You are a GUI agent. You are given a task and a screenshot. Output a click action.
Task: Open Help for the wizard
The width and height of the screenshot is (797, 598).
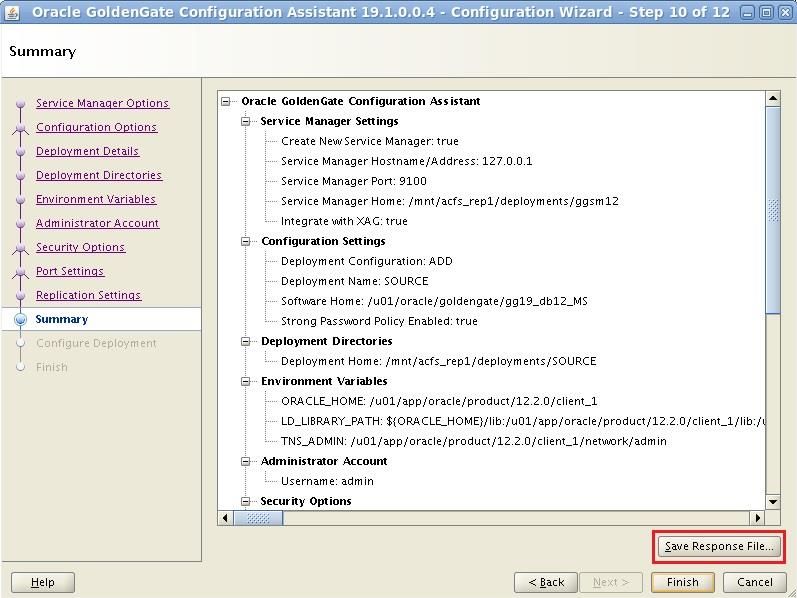coord(43,582)
